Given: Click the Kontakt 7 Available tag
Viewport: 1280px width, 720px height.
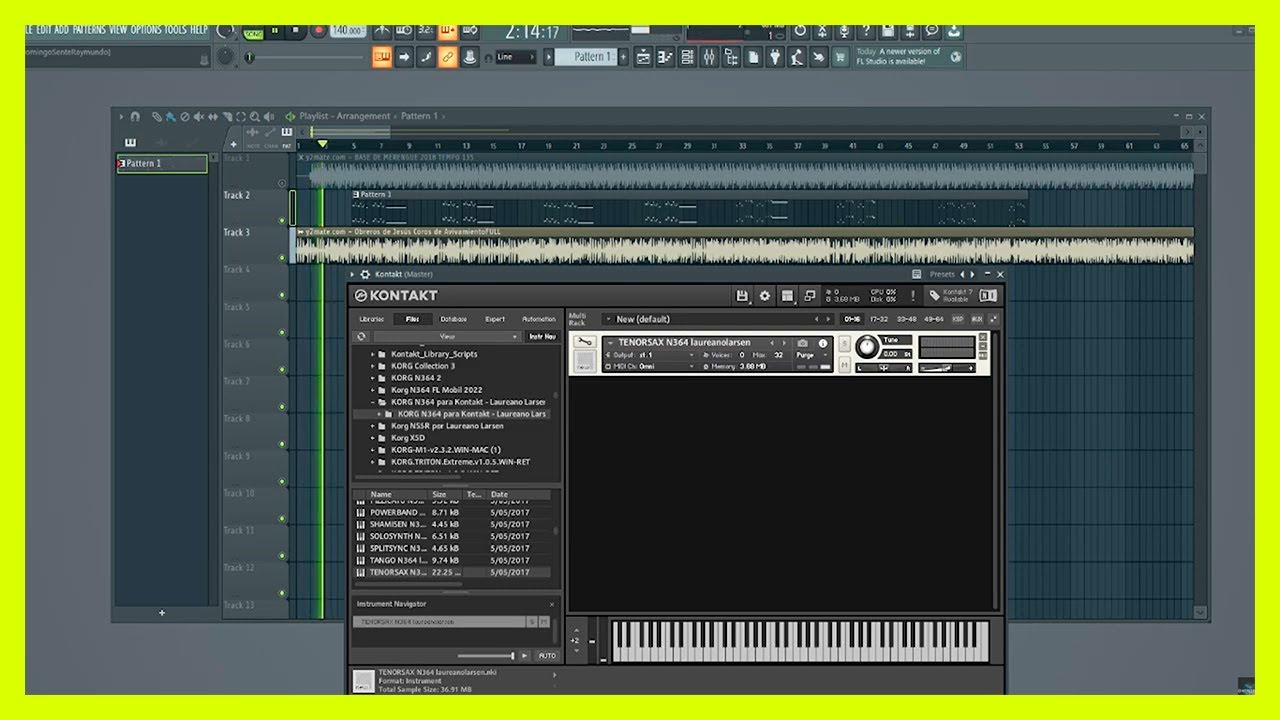Looking at the screenshot, I should coord(950,296).
